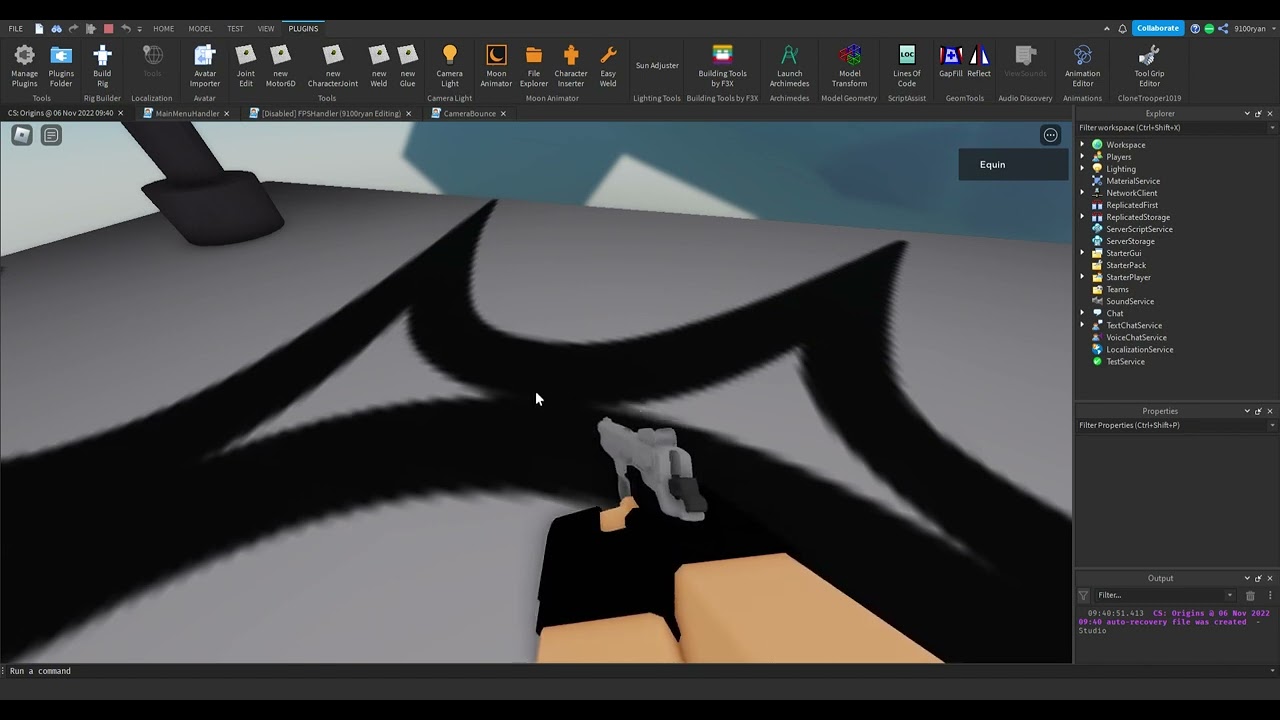The height and width of the screenshot is (720, 1280).
Task: Open the CameraBounce script tab
Action: coord(469,114)
